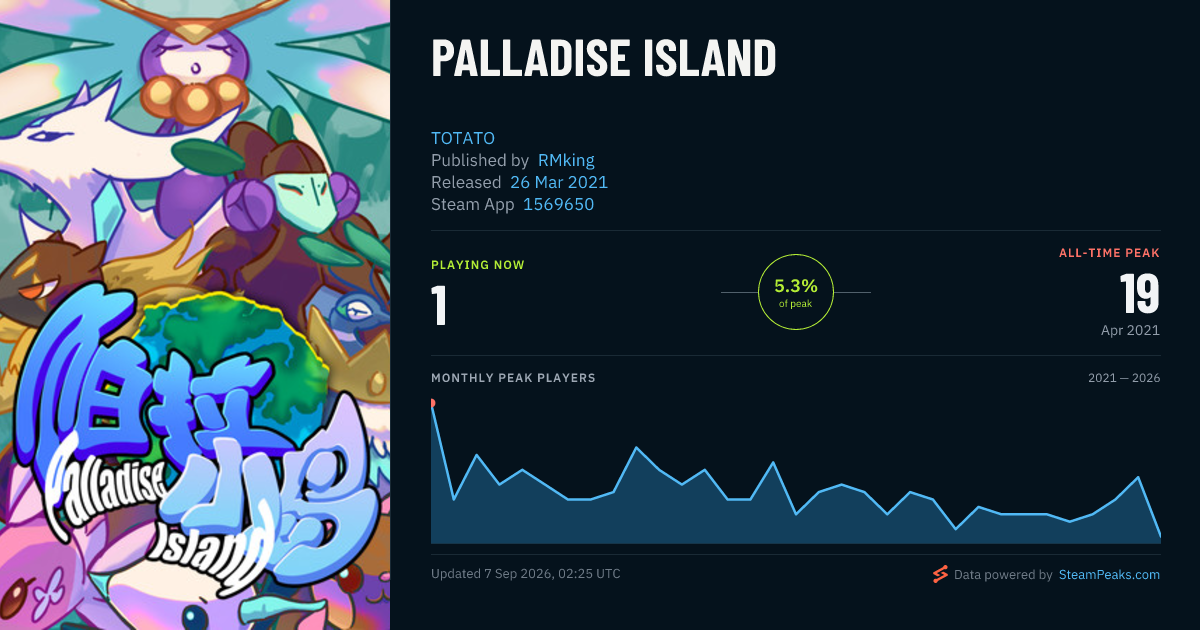Click the red peak marker on chart
Screen dimensions: 1200x630
coord(432,403)
